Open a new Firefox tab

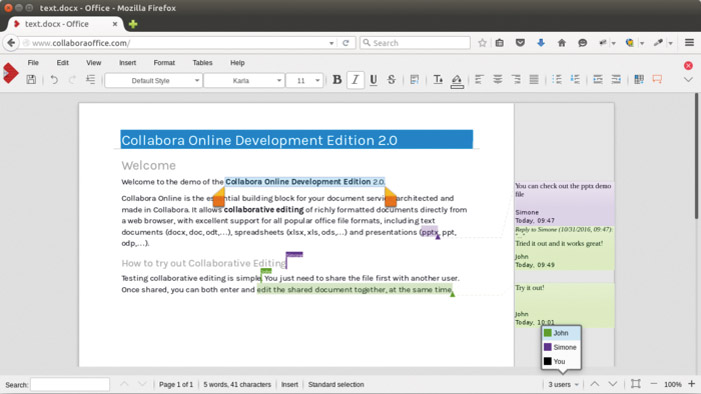pos(133,24)
